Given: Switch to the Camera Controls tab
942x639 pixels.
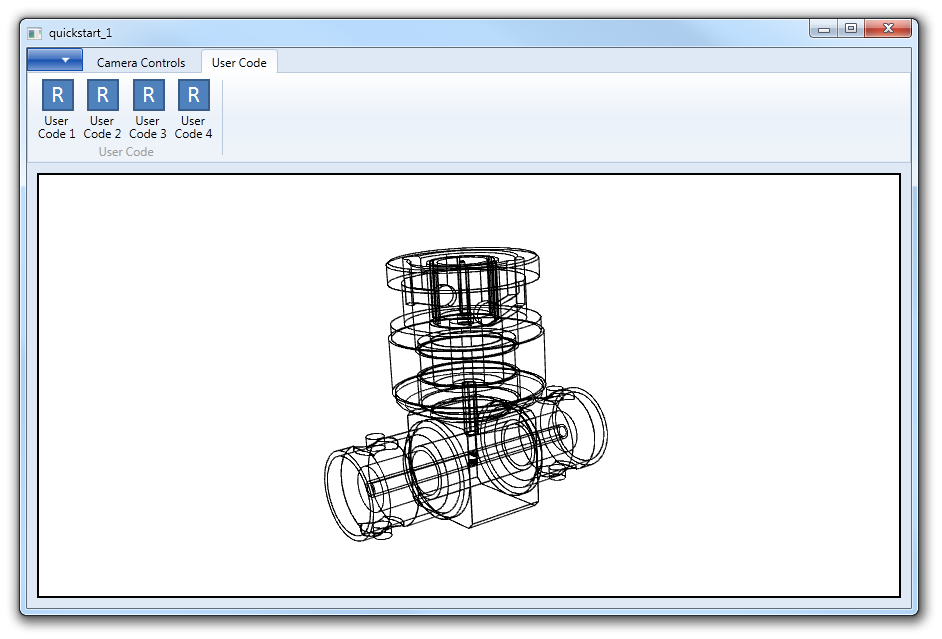Looking at the screenshot, I should click(x=141, y=62).
